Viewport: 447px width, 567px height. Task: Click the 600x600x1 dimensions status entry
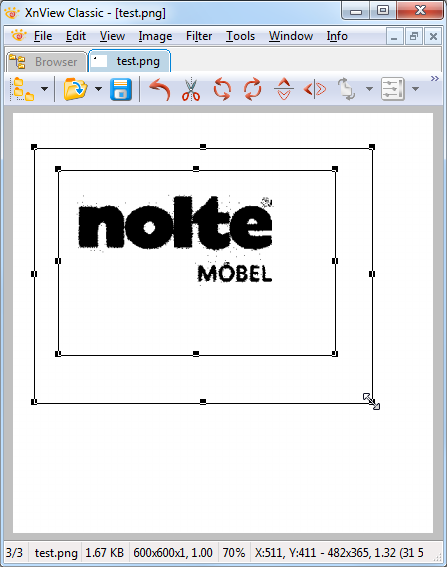click(173, 553)
